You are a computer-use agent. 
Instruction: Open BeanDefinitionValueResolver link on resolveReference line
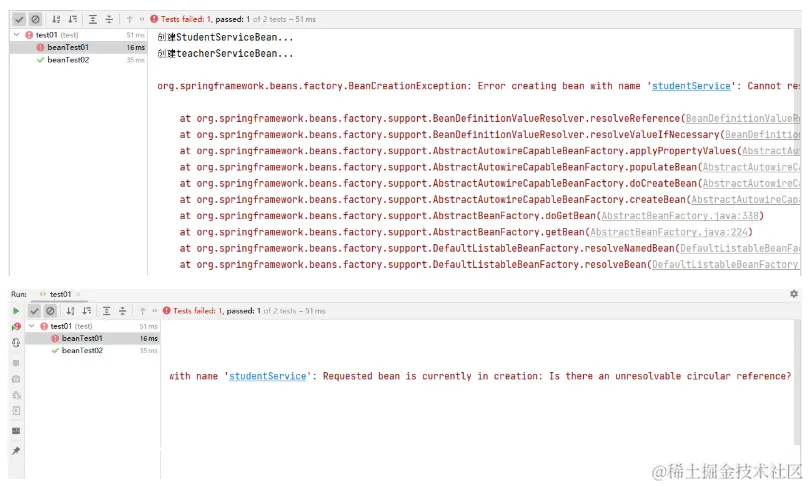click(x=742, y=118)
